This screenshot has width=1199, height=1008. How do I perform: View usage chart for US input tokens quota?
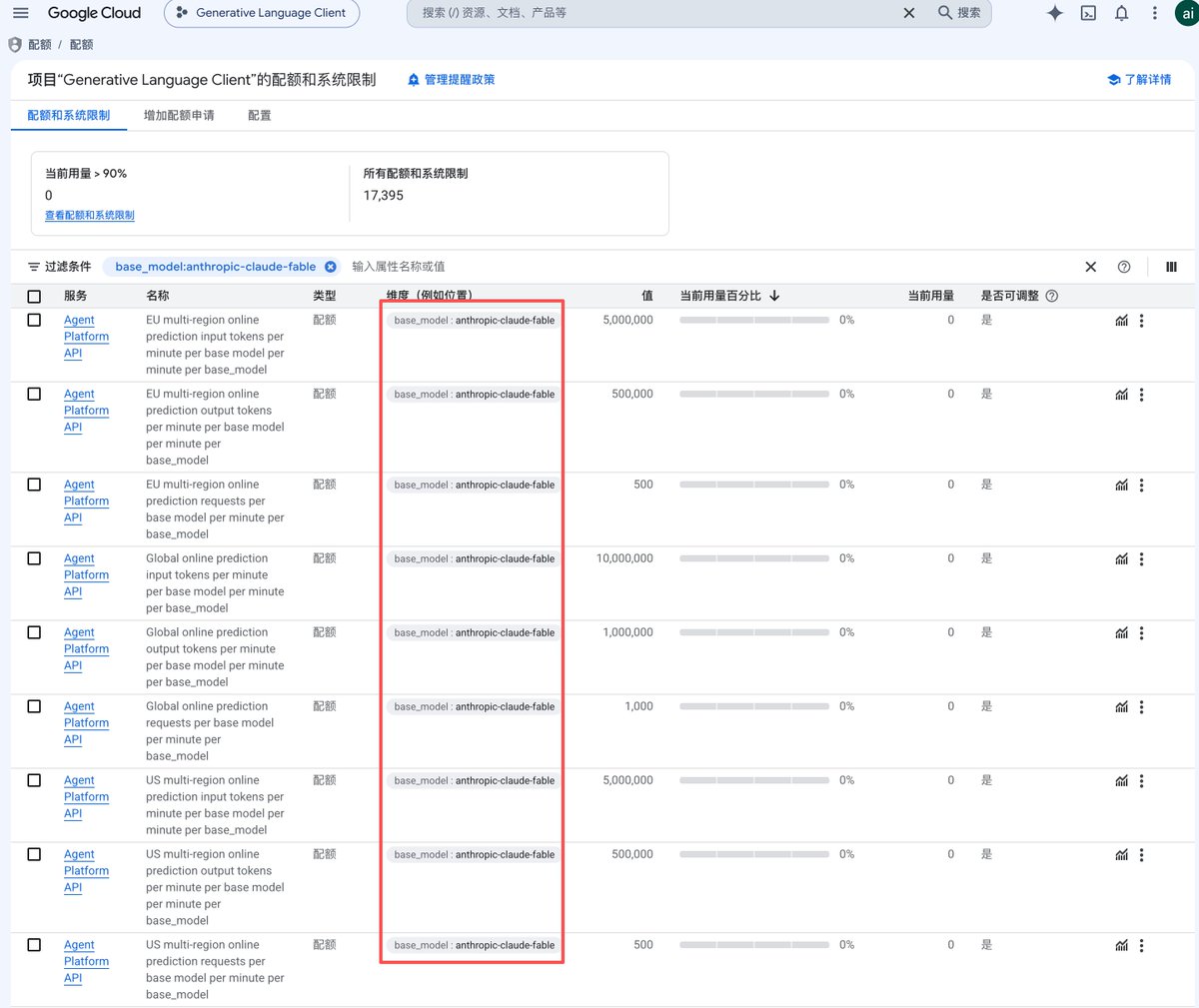click(x=1122, y=781)
